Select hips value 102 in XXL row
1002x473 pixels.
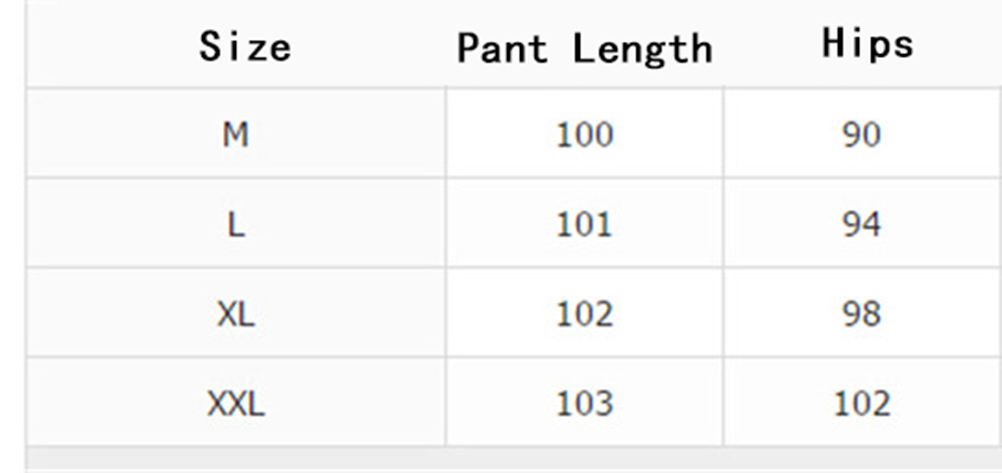[861, 404]
